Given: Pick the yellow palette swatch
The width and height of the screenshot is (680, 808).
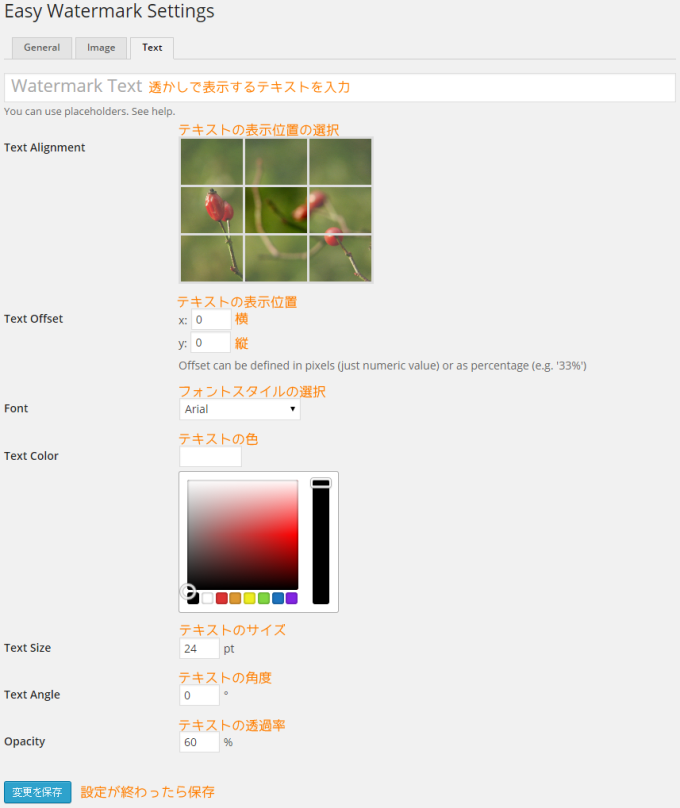Looking at the screenshot, I should 249,598.
